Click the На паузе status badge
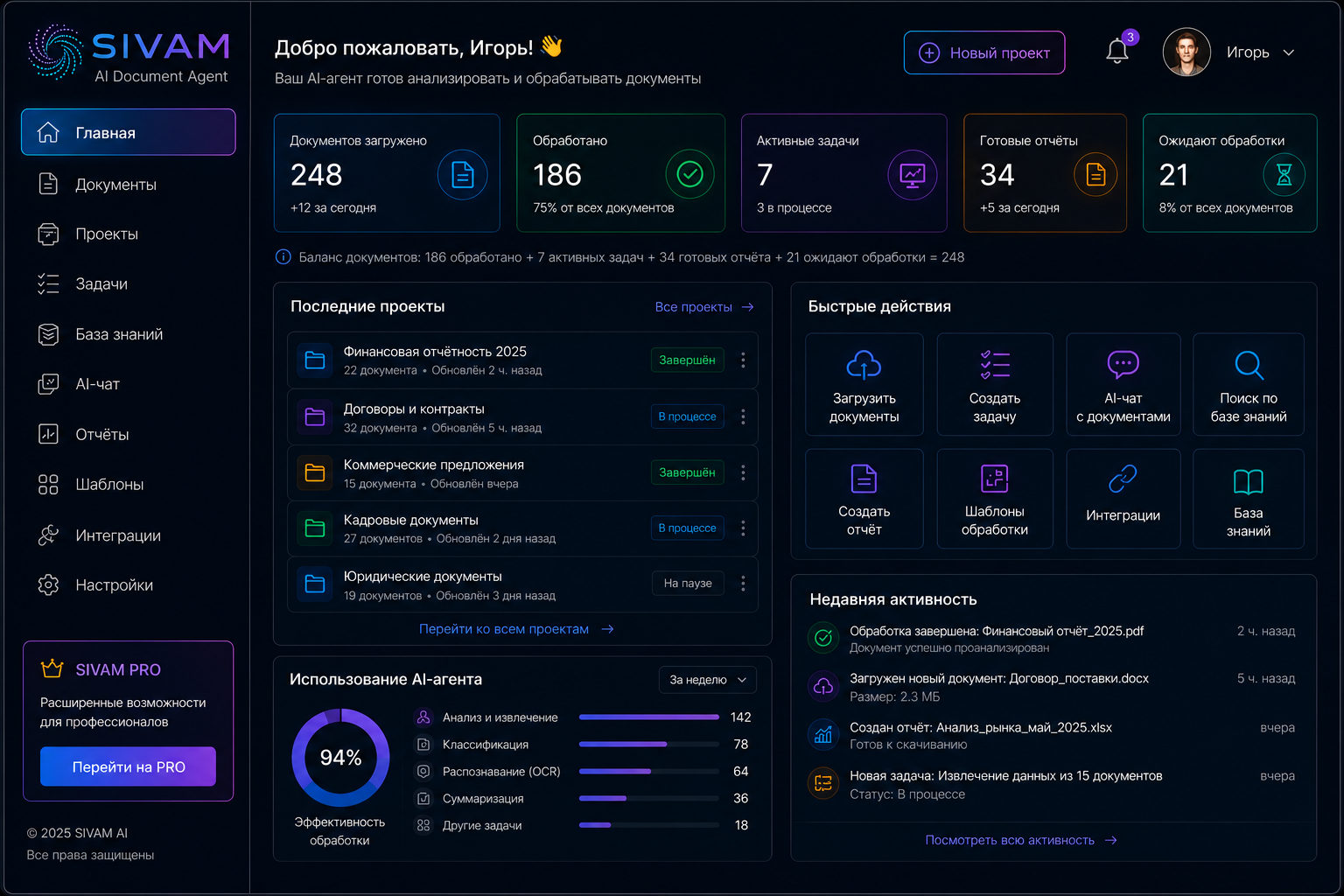 [688, 583]
